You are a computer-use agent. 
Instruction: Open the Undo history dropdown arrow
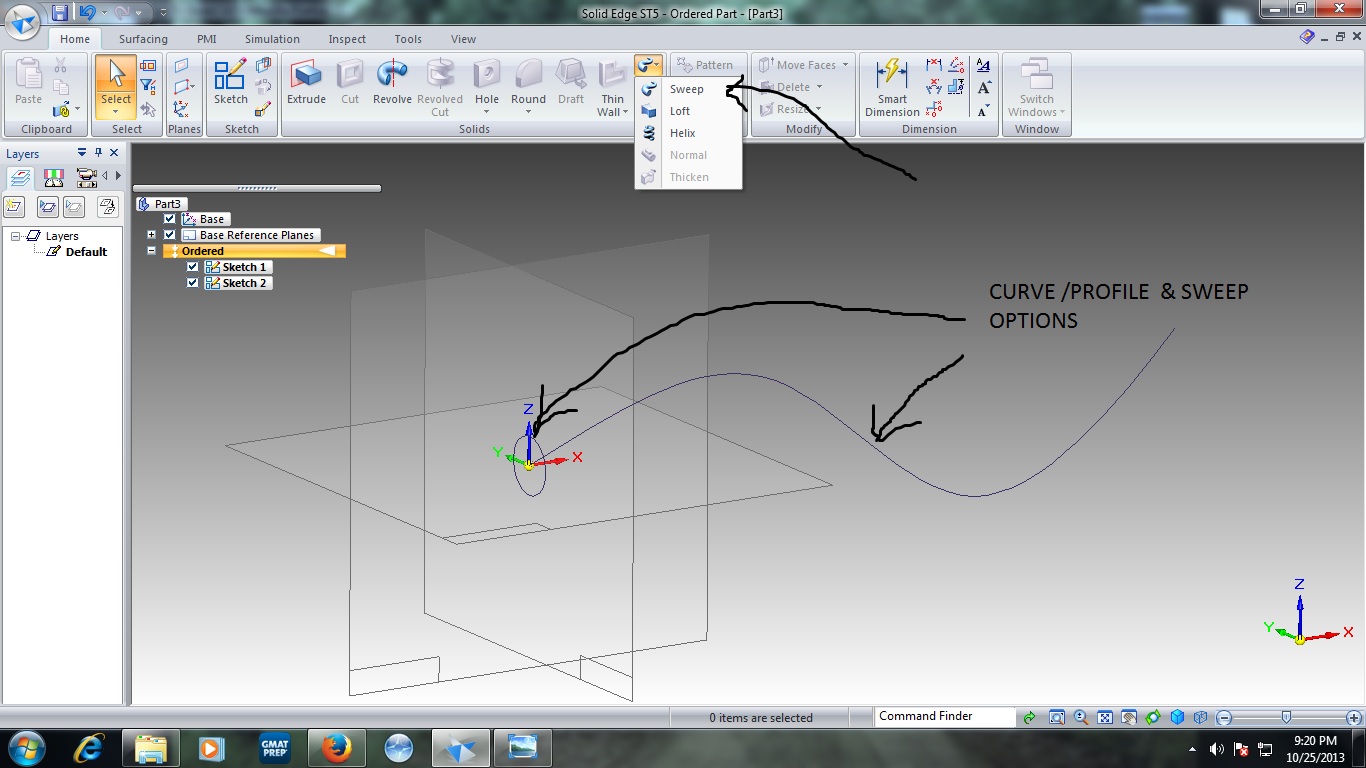[x=105, y=13]
